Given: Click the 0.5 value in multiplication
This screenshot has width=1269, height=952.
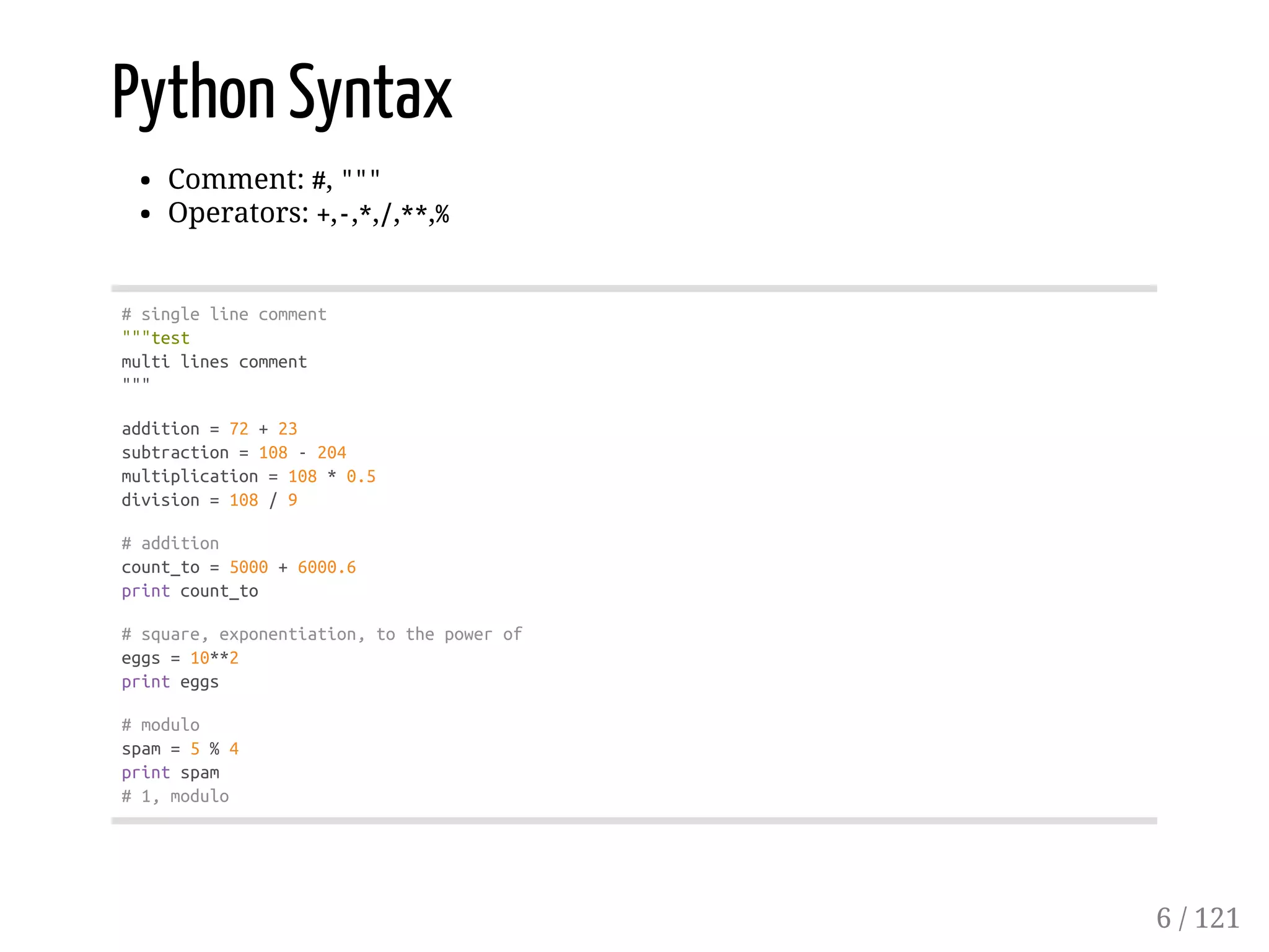Looking at the screenshot, I should click(x=361, y=476).
